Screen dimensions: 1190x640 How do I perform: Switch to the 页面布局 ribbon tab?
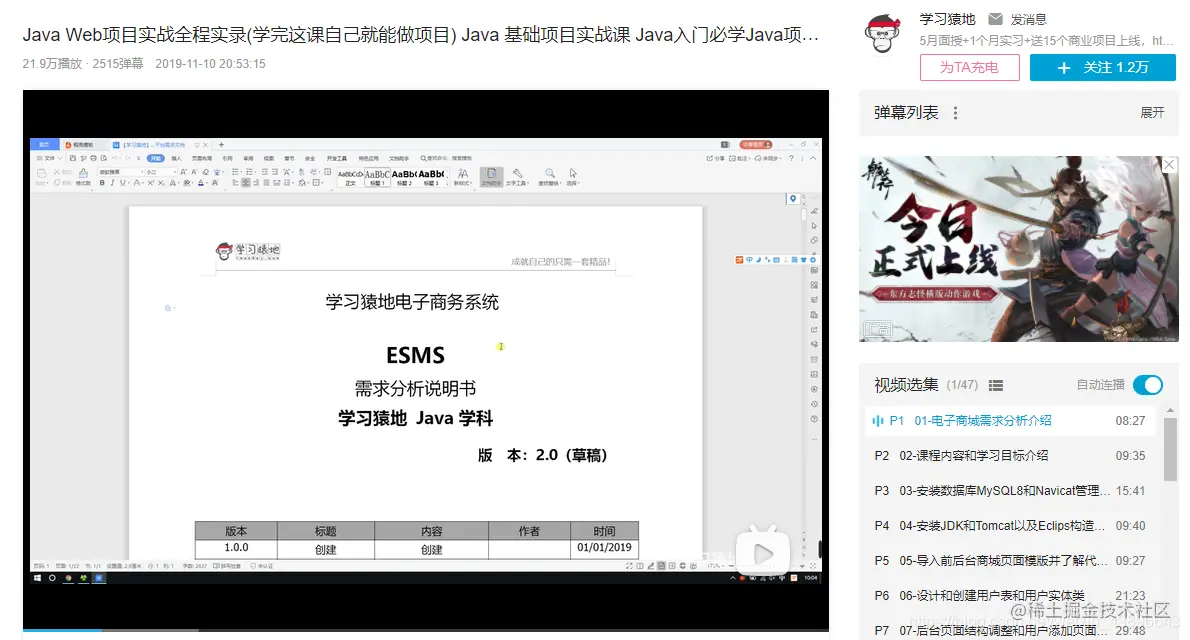pos(202,159)
